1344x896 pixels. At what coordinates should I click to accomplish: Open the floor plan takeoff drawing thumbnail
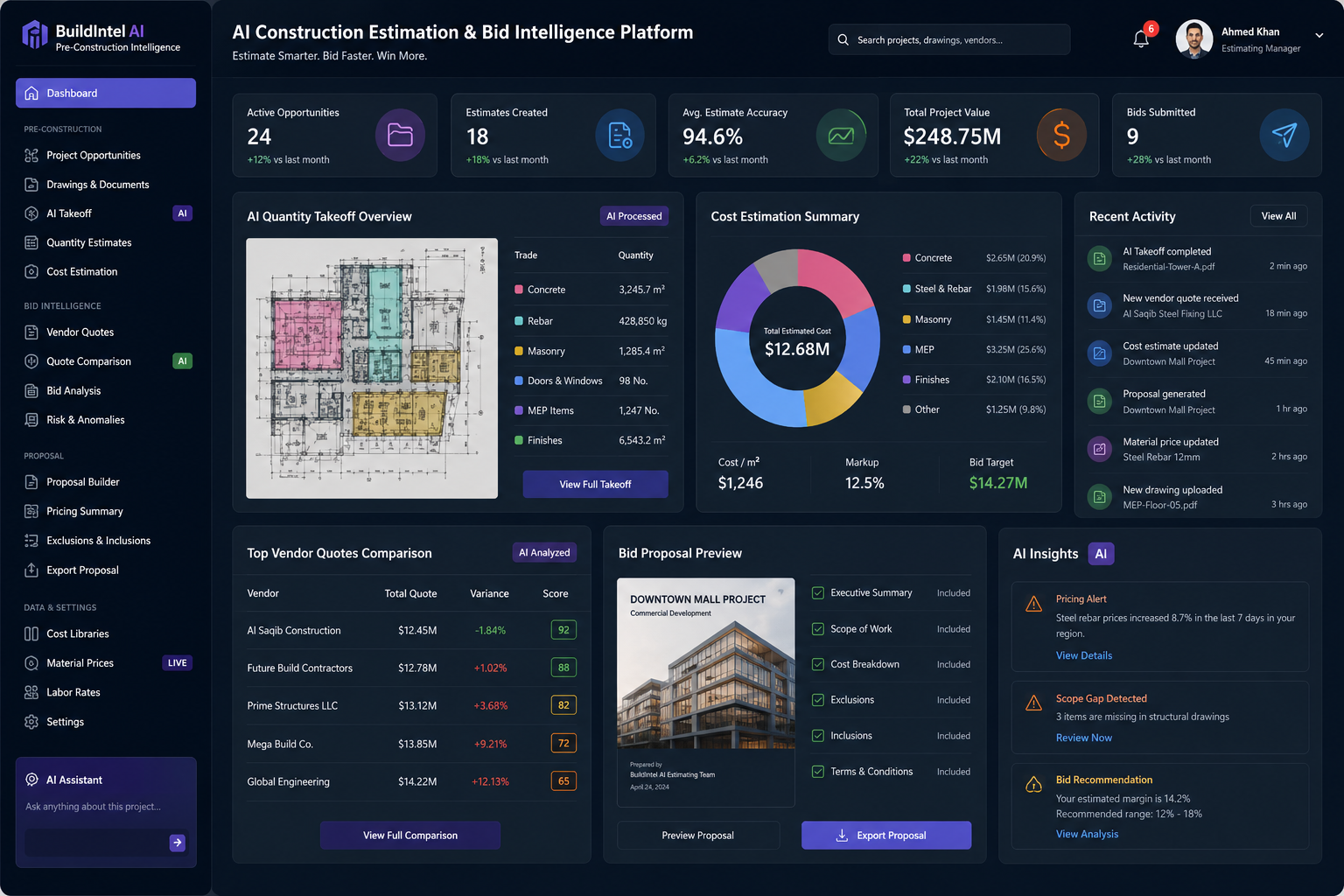372,368
